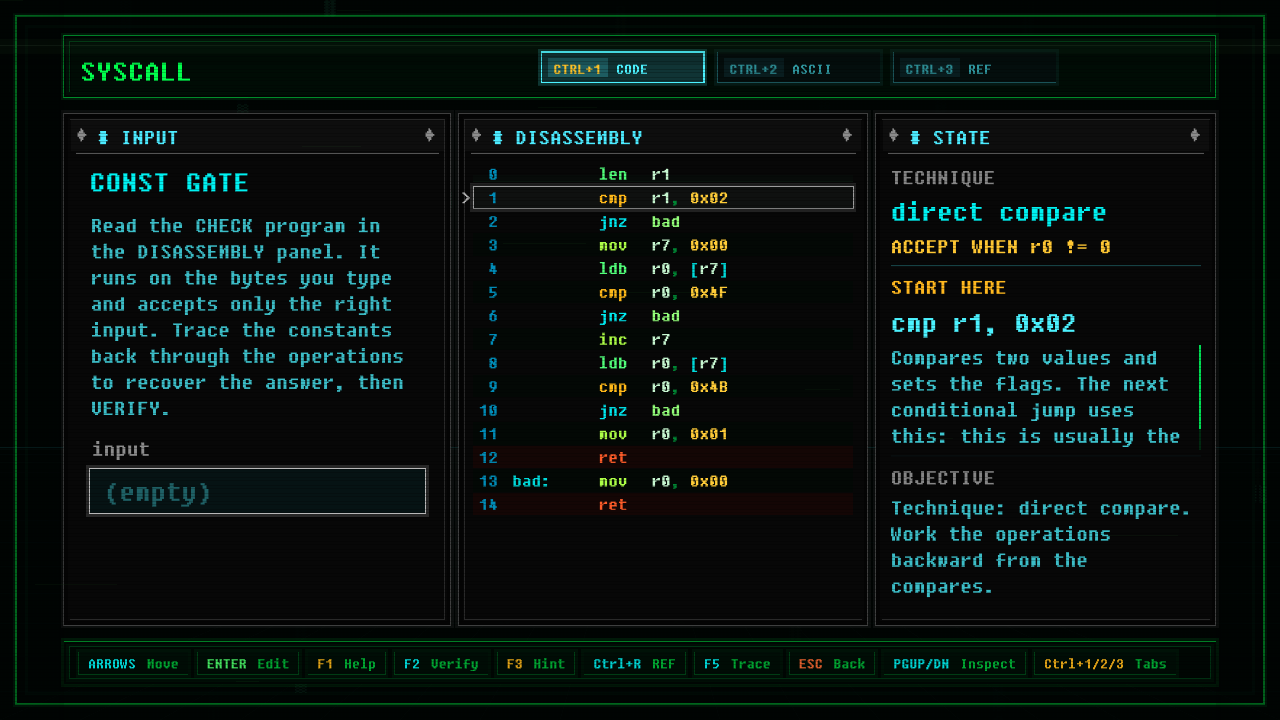Switch to the CODE tab

[622, 68]
